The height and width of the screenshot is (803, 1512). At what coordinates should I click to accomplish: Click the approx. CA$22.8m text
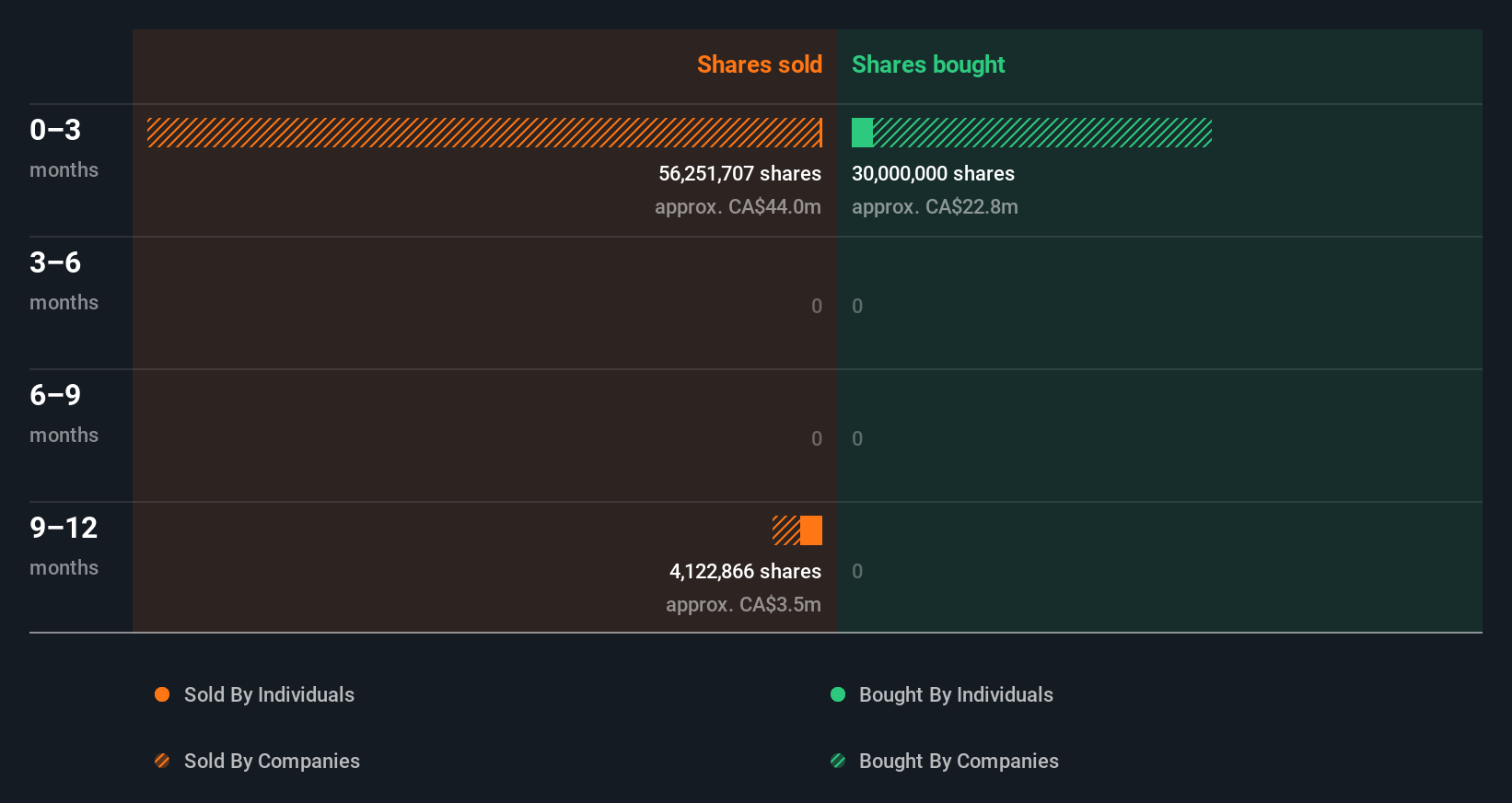click(x=935, y=207)
